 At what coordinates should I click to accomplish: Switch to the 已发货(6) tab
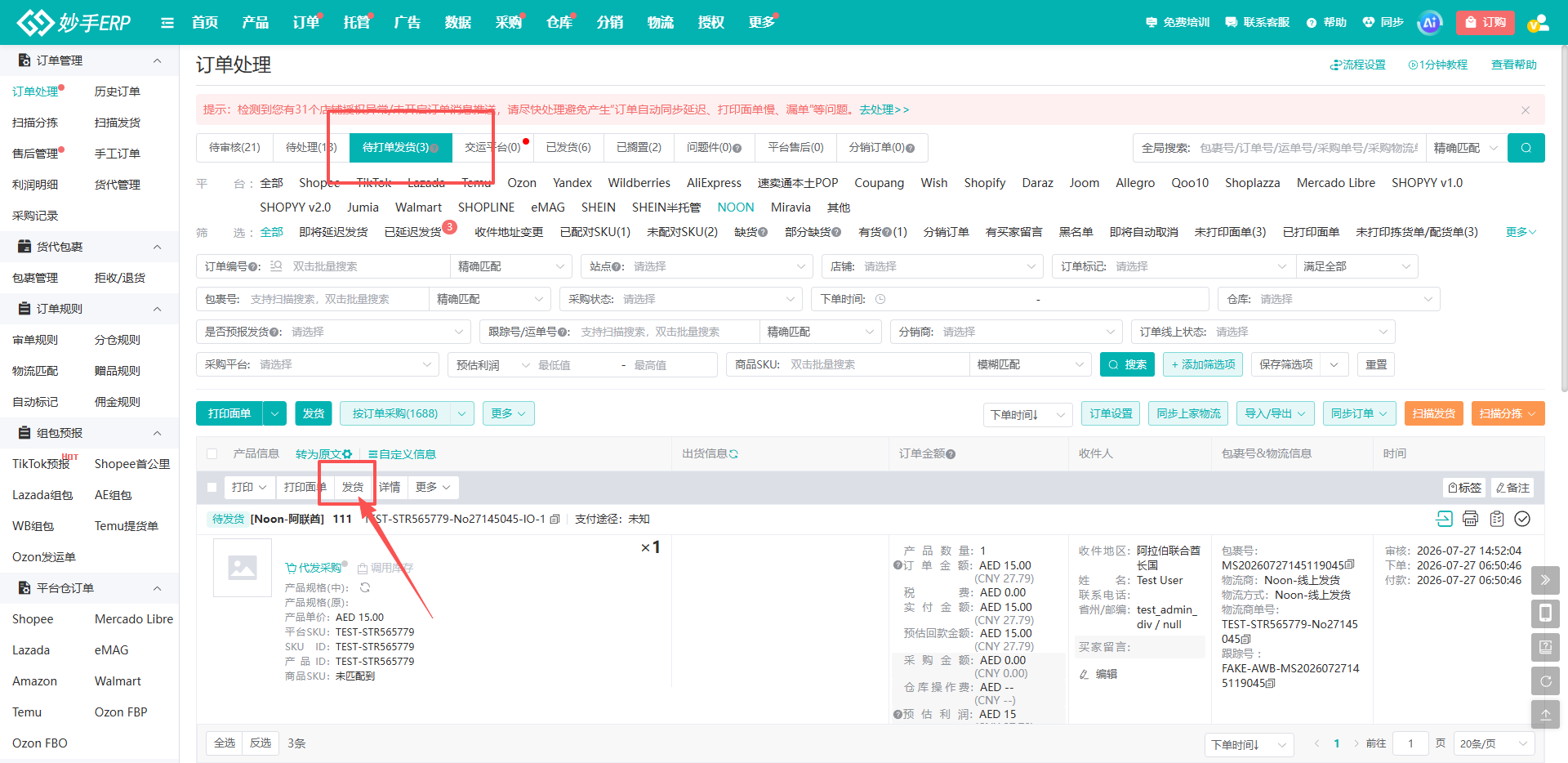tap(568, 147)
